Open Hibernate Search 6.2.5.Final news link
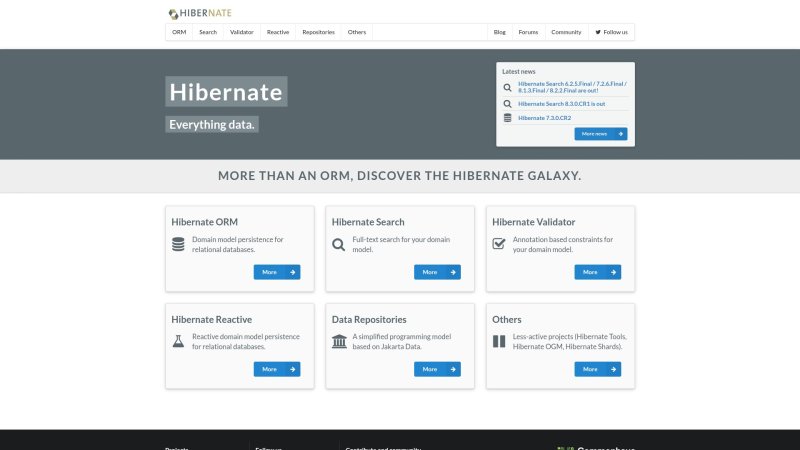The image size is (800, 450). click(x=572, y=87)
